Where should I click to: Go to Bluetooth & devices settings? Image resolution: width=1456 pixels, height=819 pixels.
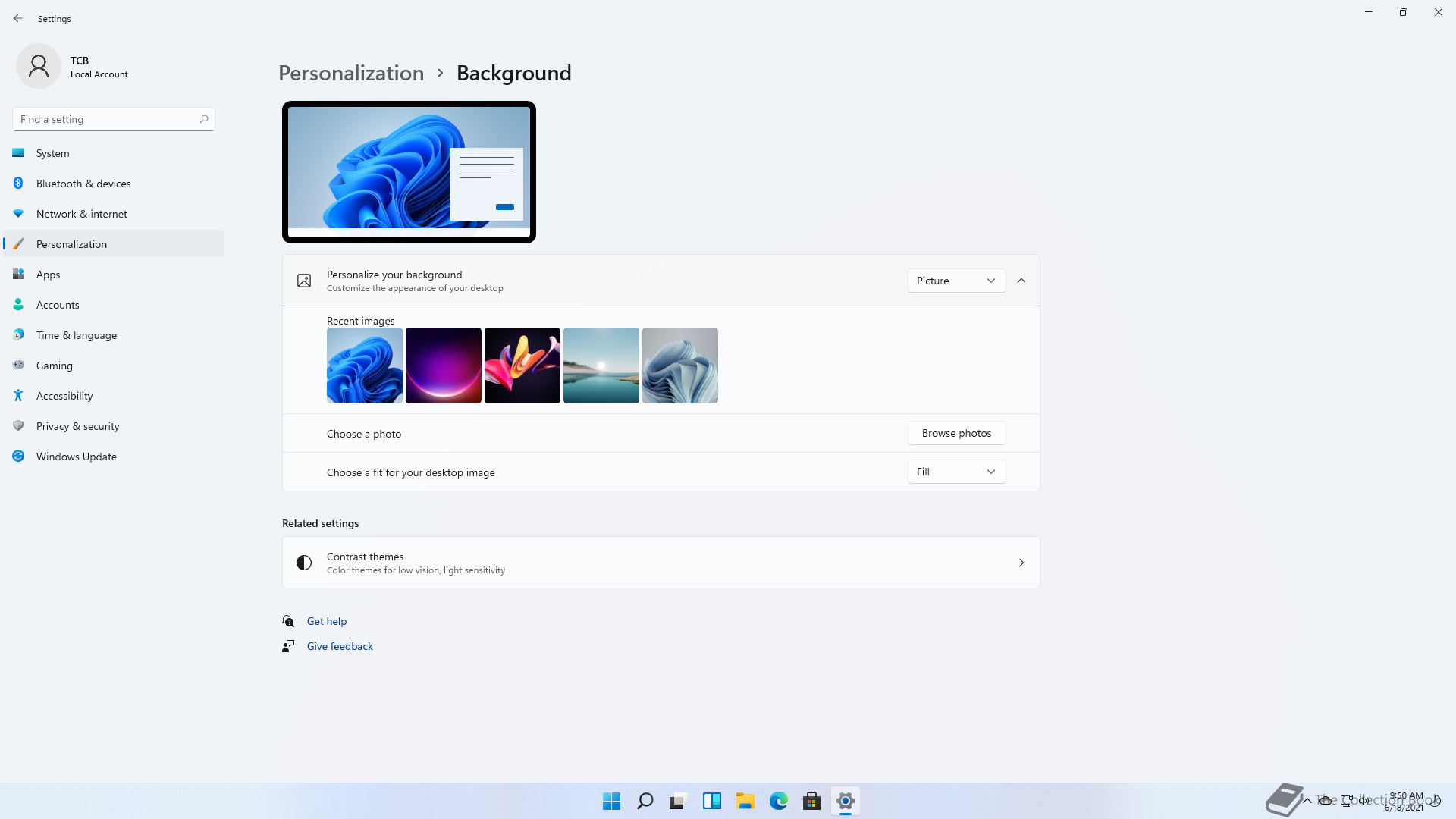pos(114,184)
